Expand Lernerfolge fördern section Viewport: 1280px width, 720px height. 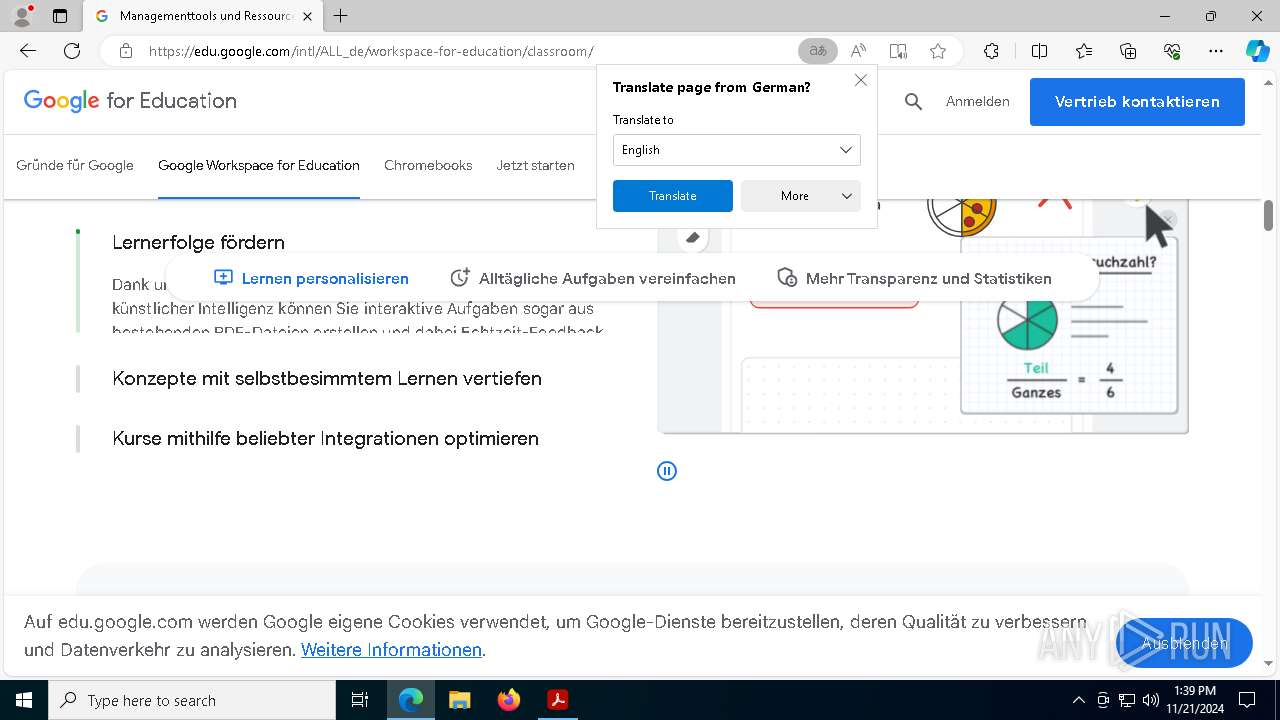198,242
